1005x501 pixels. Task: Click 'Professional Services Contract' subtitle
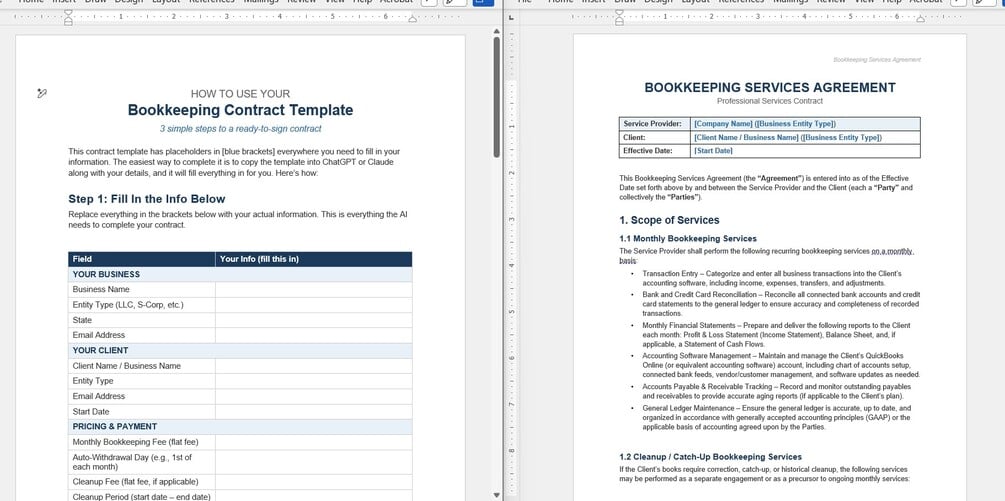tap(770, 101)
